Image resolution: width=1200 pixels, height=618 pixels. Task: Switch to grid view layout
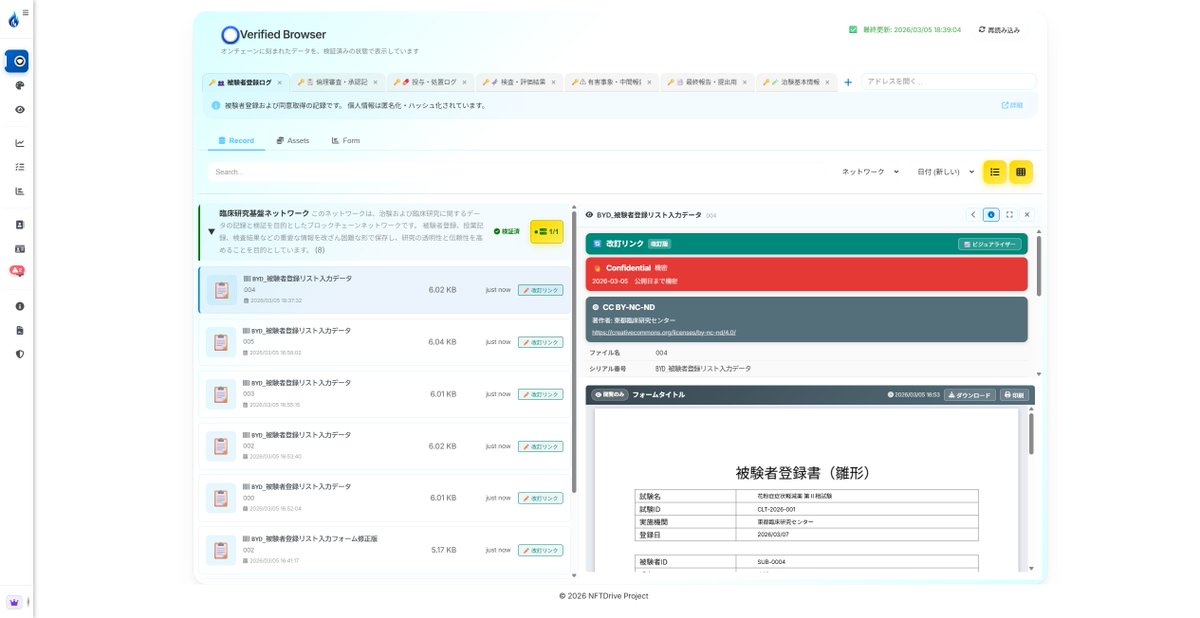tap(1021, 172)
